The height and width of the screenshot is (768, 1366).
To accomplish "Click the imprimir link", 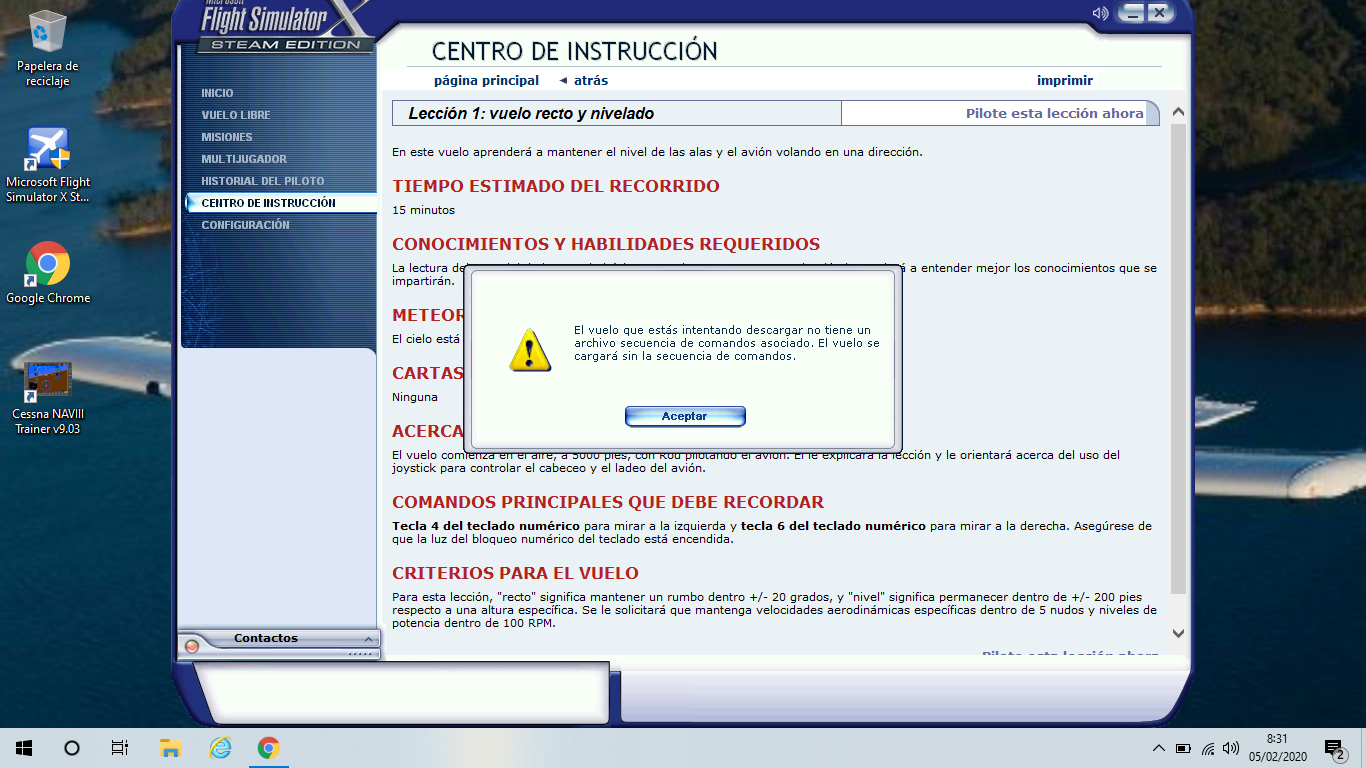I will [x=1065, y=81].
